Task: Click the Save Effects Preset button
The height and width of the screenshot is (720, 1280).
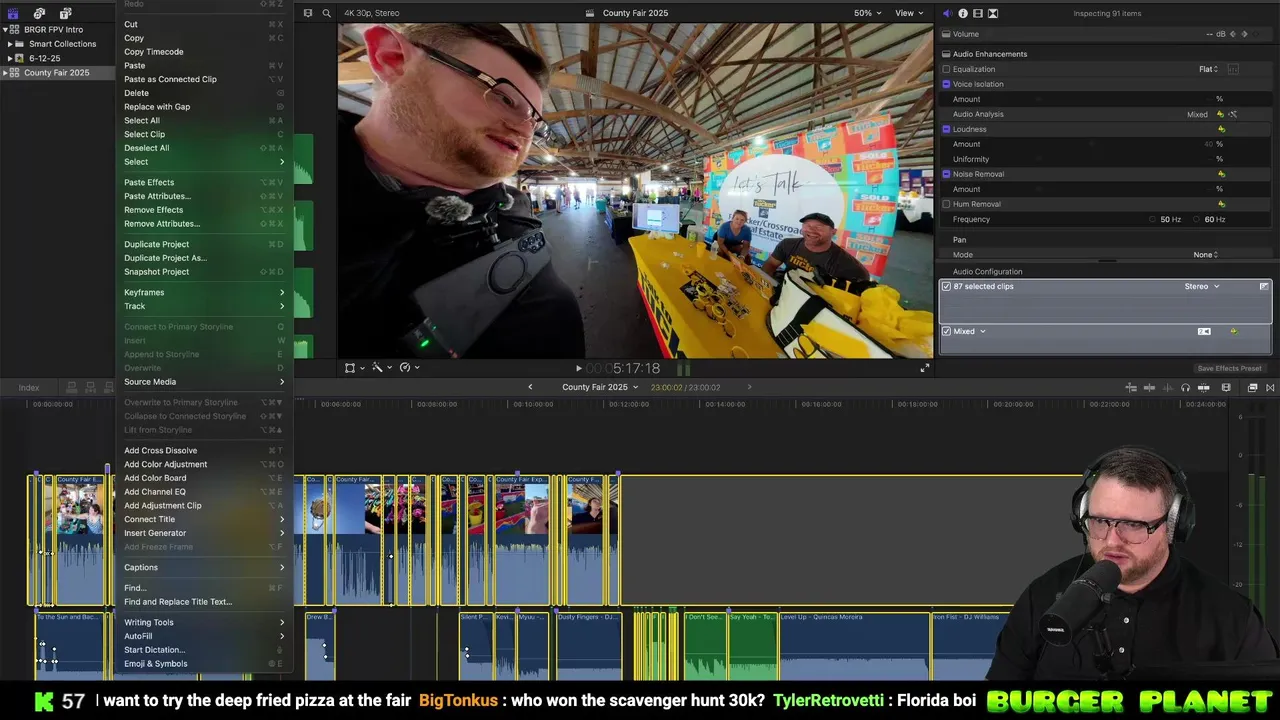Action: point(1229,368)
